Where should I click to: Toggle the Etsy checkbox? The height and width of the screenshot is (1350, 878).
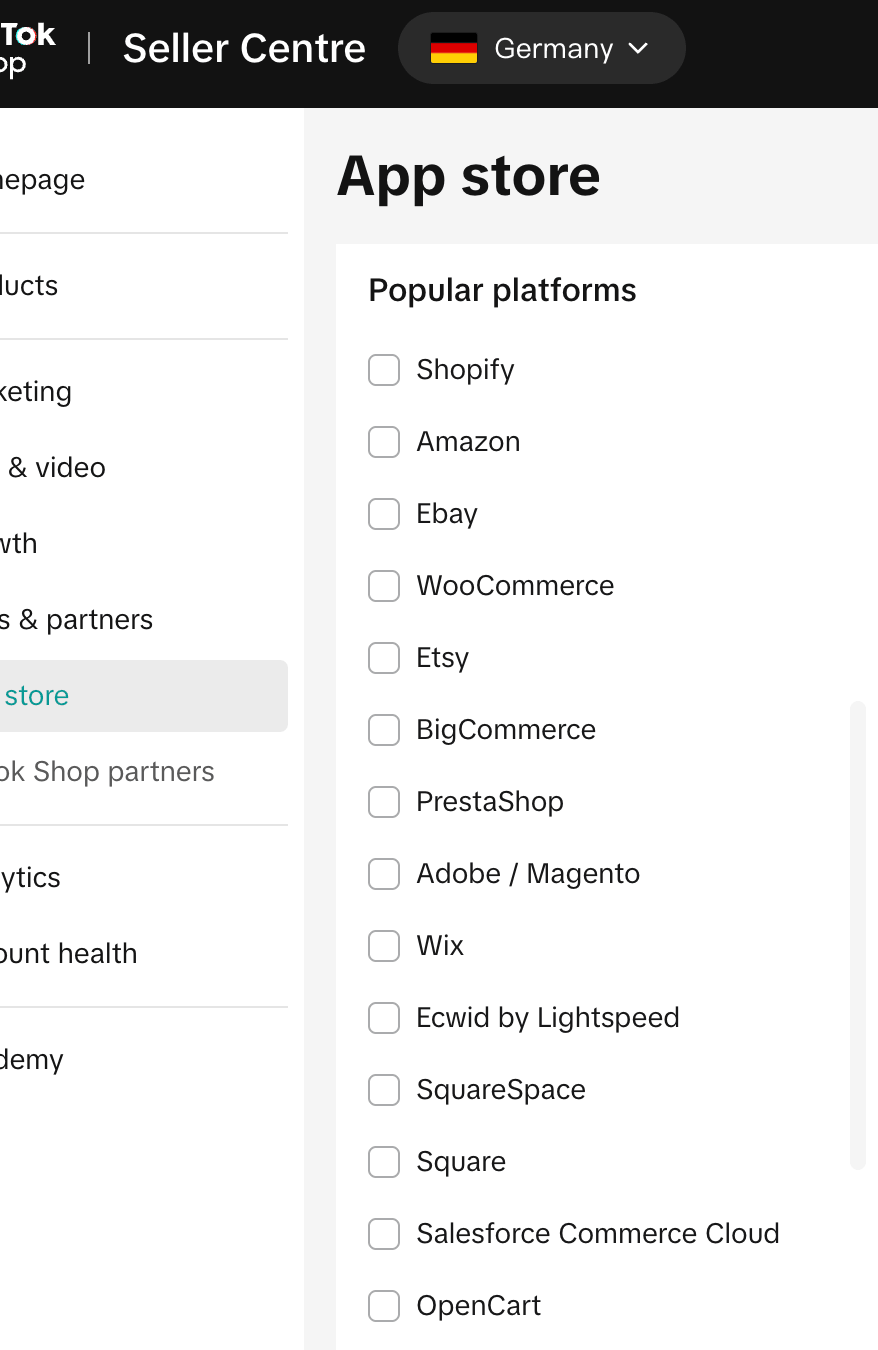click(384, 658)
